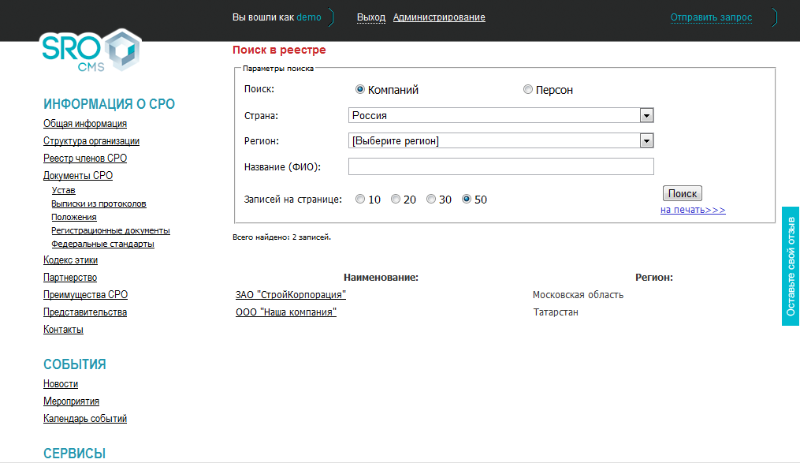Click Выход to log out
Image resolution: width=800 pixels, height=463 pixels.
(x=371, y=17)
